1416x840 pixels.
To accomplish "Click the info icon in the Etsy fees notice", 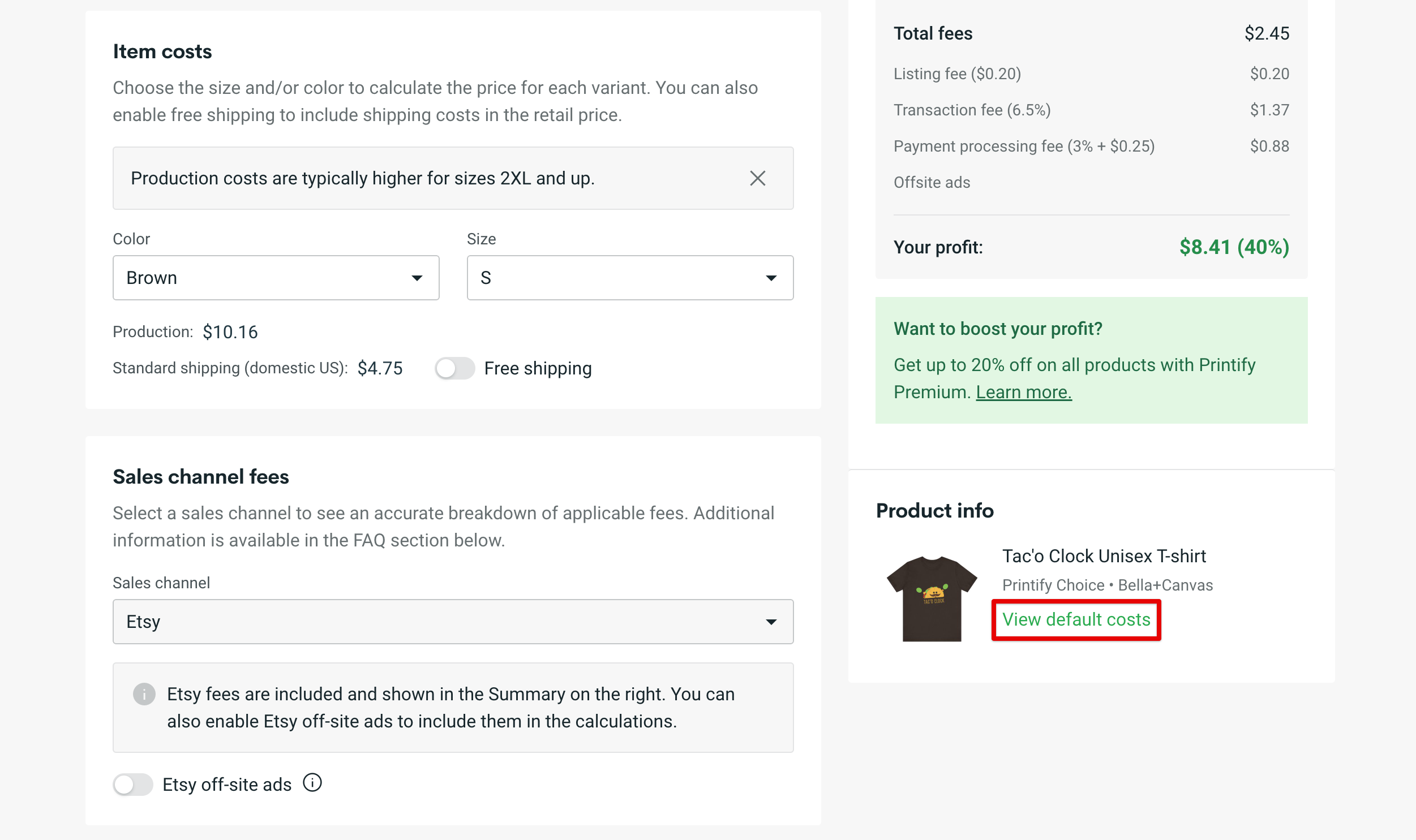I will 144,693.
